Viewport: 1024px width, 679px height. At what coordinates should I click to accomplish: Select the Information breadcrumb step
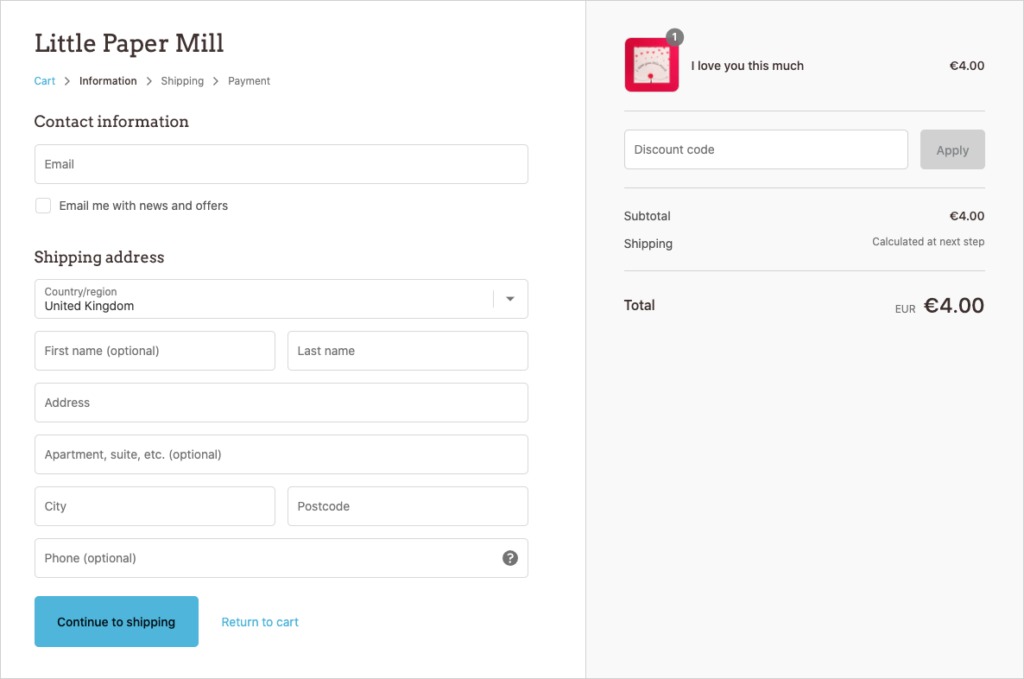pyautogui.click(x=108, y=81)
